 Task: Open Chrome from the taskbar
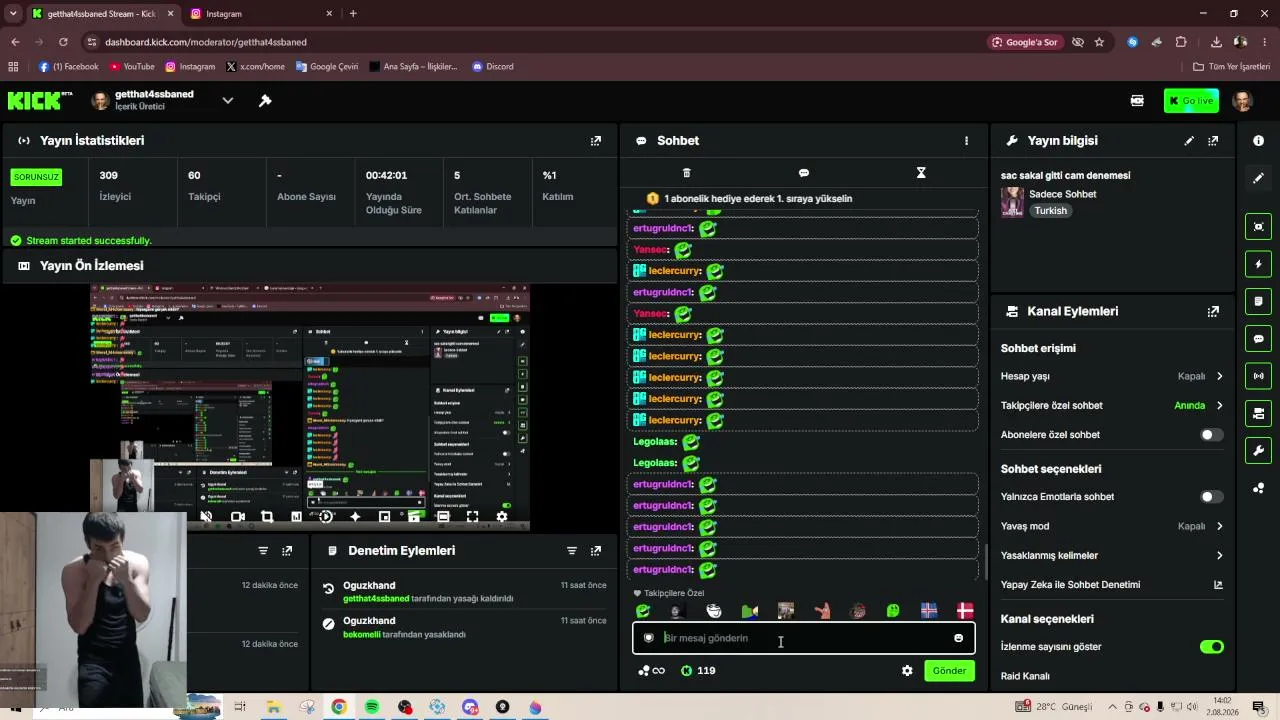(x=339, y=707)
